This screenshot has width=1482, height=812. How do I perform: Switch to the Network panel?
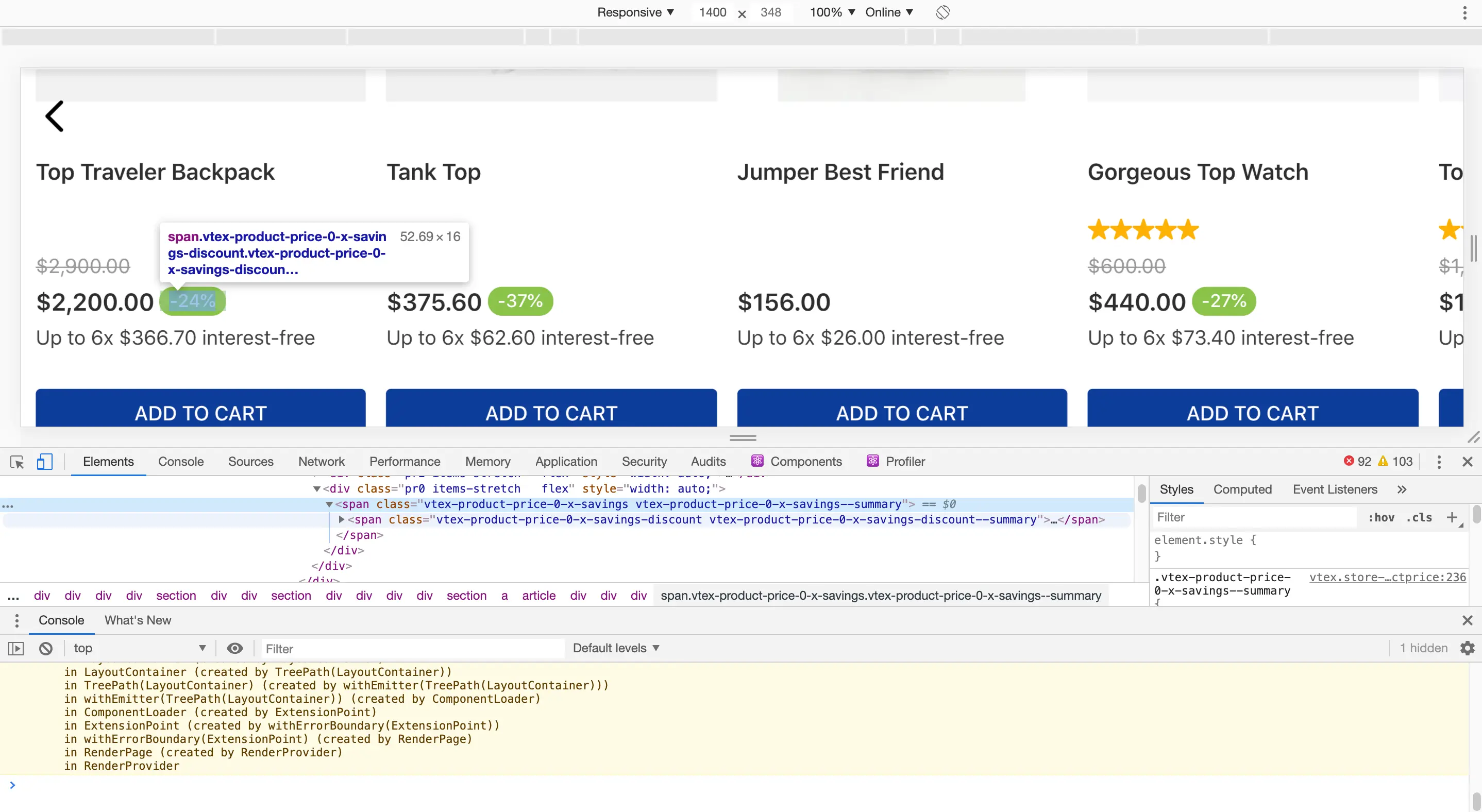(321, 461)
